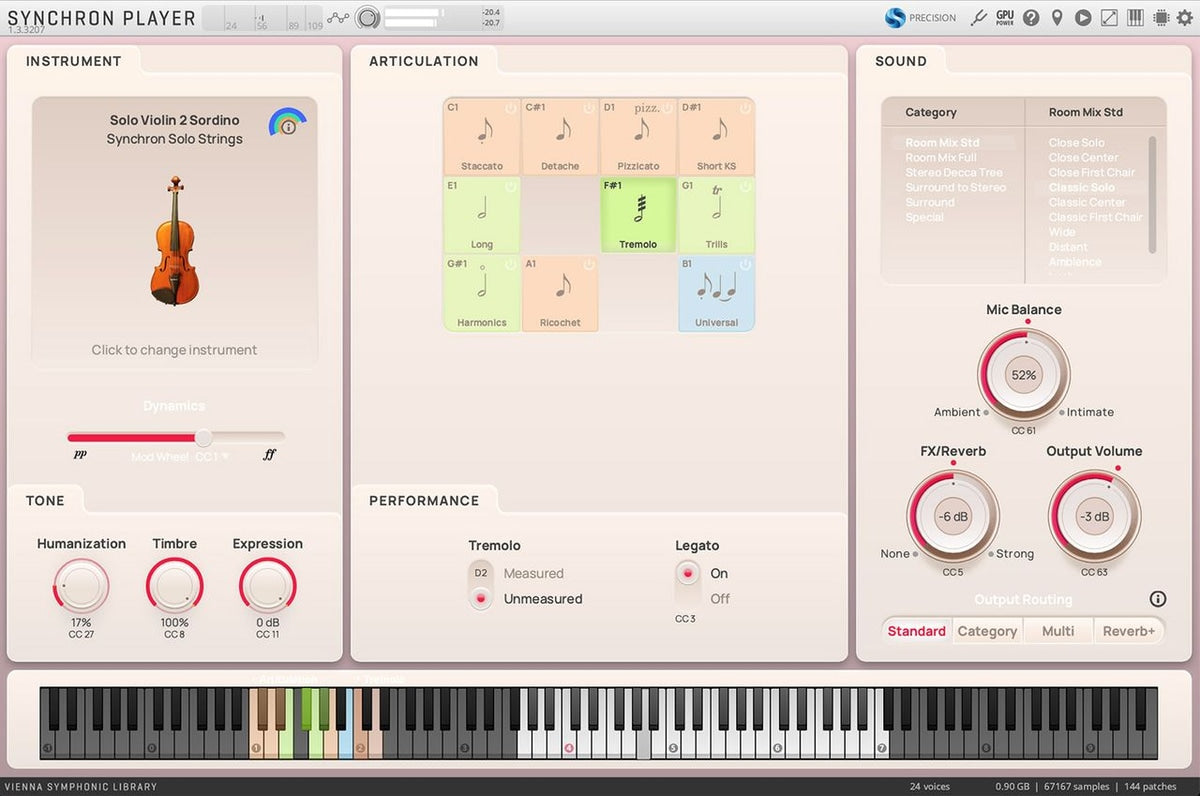Select Classic Solo preset
This screenshot has width=1200, height=796.
click(1082, 188)
